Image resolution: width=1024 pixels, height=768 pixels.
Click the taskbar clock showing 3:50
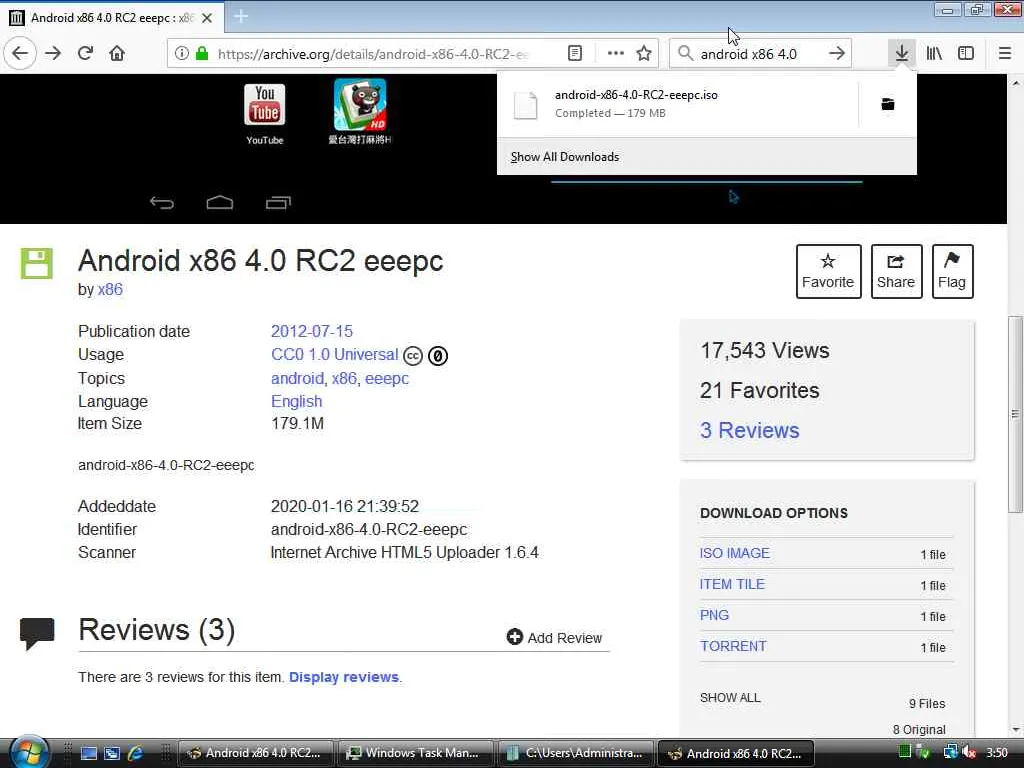click(x=997, y=752)
